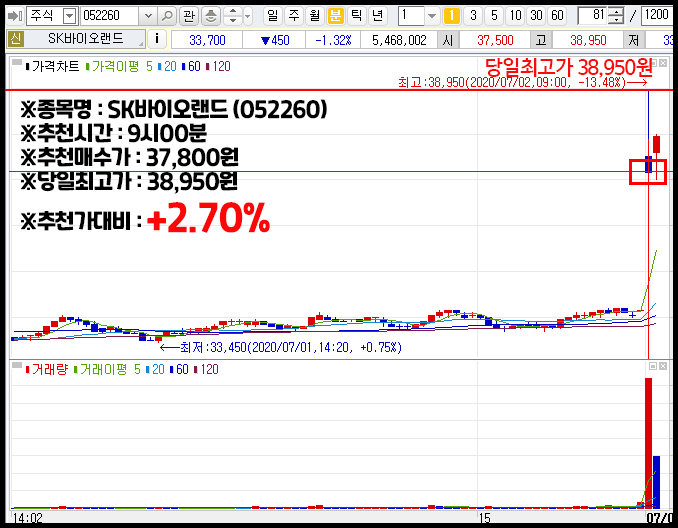Screen dimensions: 678x528
Task: Select the 분 minute chart period
Action: (336, 16)
